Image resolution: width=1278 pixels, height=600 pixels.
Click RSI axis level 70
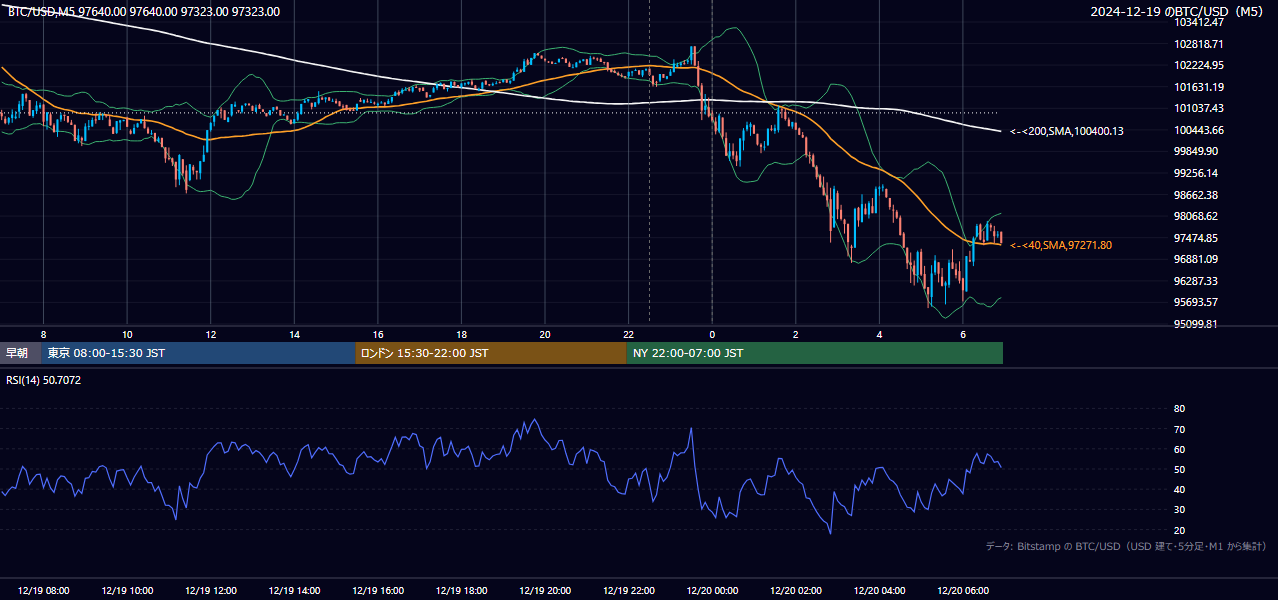tap(1179, 429)
